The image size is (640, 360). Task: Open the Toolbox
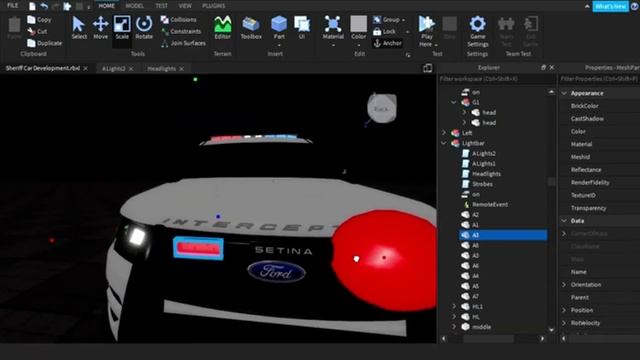click(251, 28)
